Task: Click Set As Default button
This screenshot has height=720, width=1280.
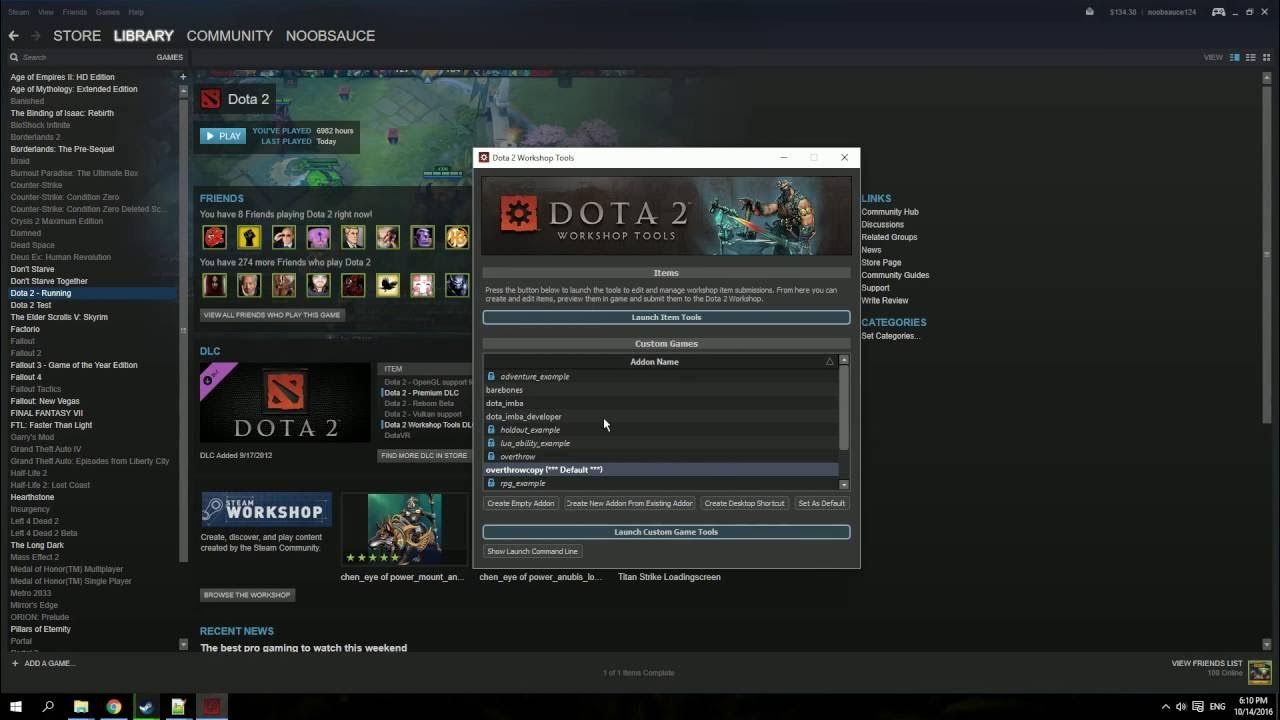Action: click(821, 503)
